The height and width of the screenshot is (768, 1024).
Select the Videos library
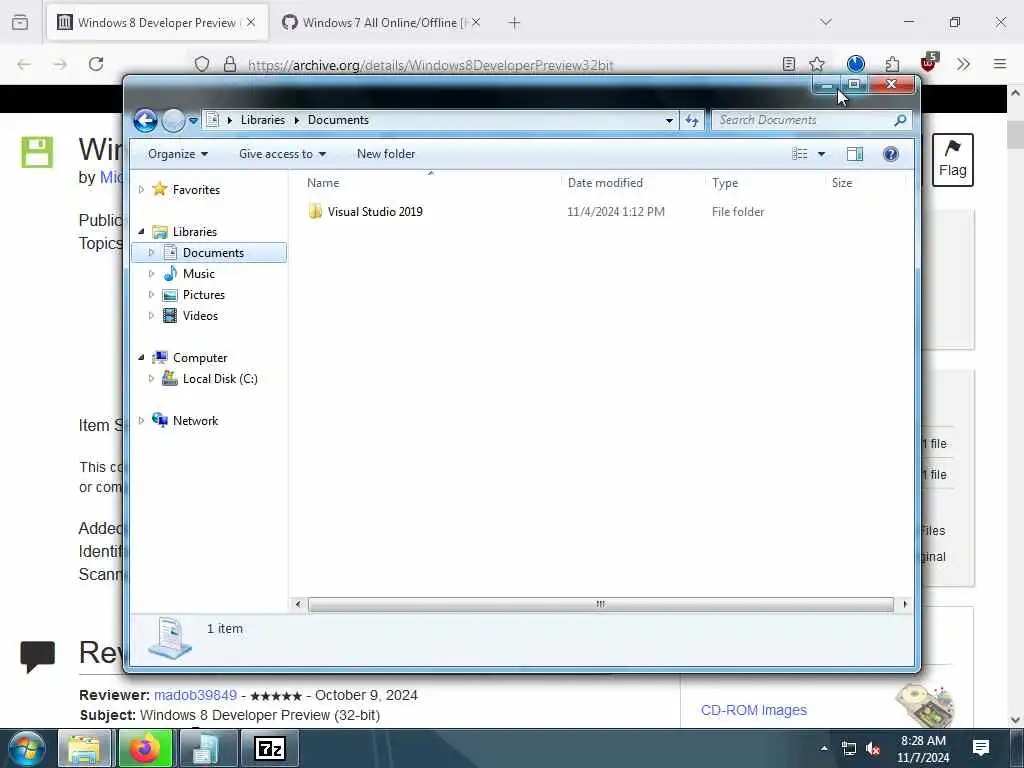click(x=200, y=316)
